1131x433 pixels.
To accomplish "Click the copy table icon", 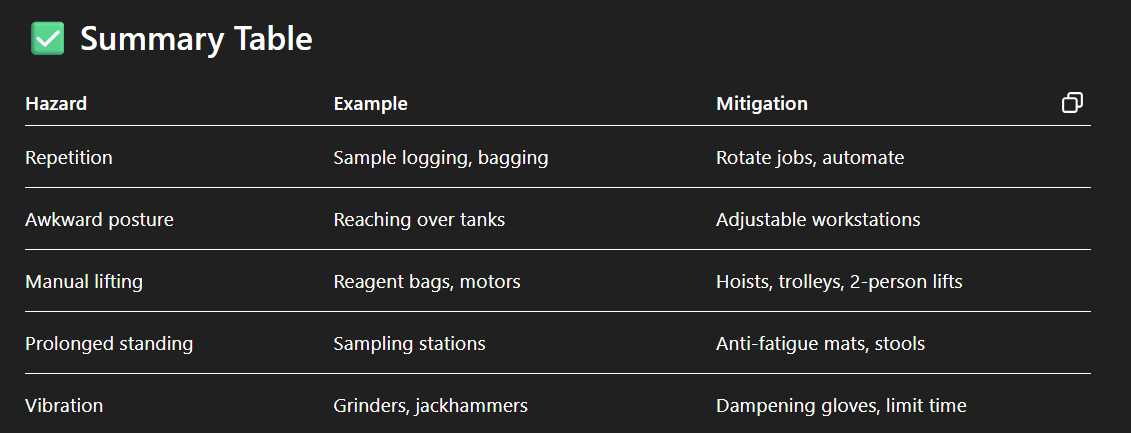I will point(1072,103).
